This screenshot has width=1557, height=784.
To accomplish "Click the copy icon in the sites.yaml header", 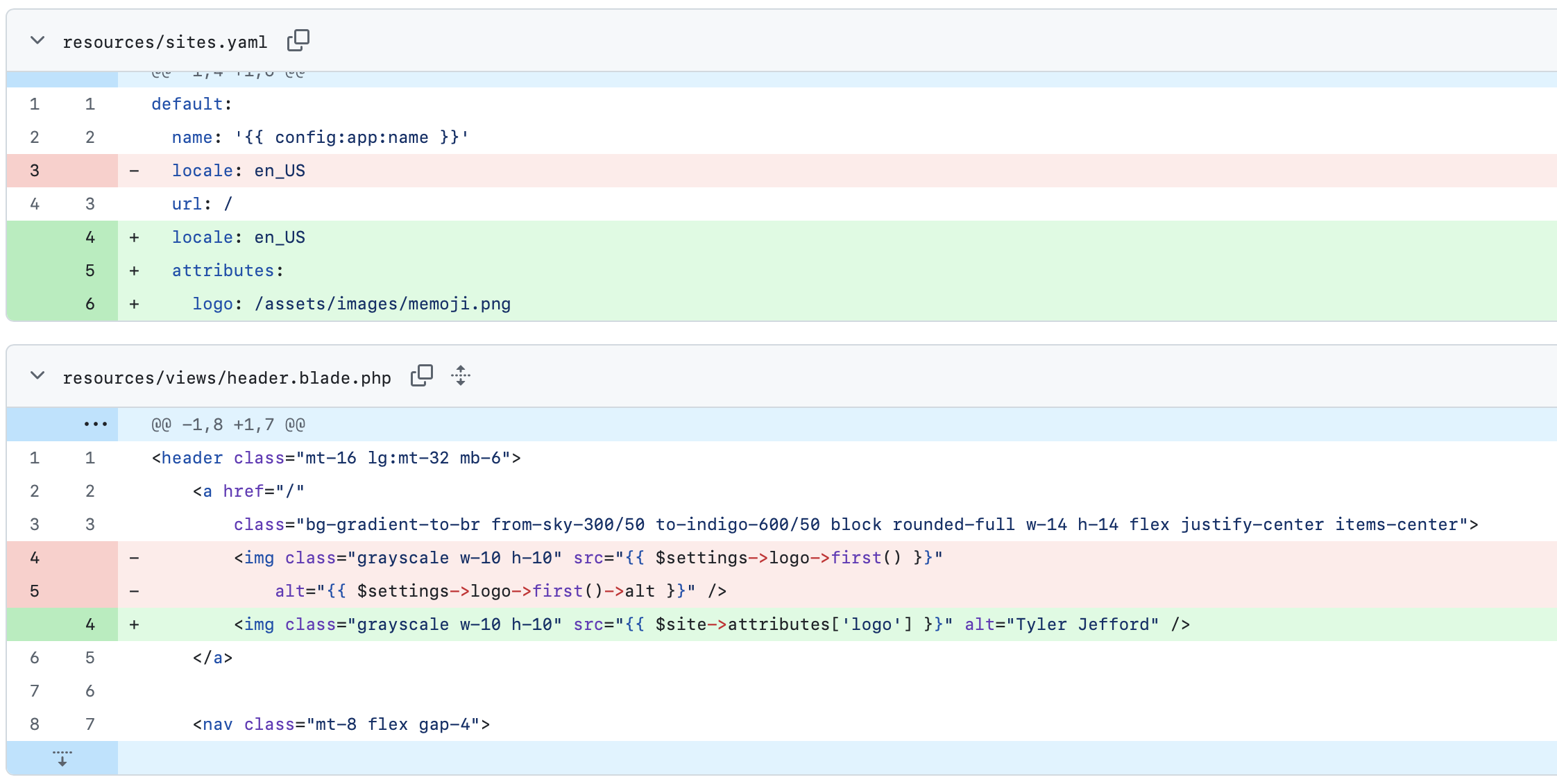I will pyautogui.click(x=298, y=40).
